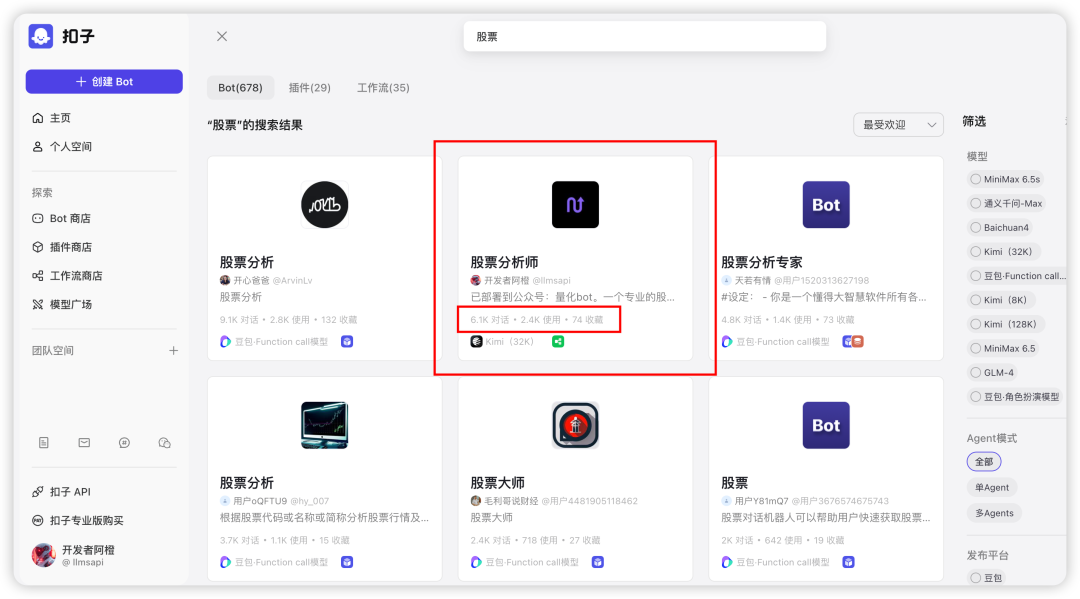Open the 股票分析 bot by 开心爸爸
The image size is (1080, 599).
tap(247, 262)
